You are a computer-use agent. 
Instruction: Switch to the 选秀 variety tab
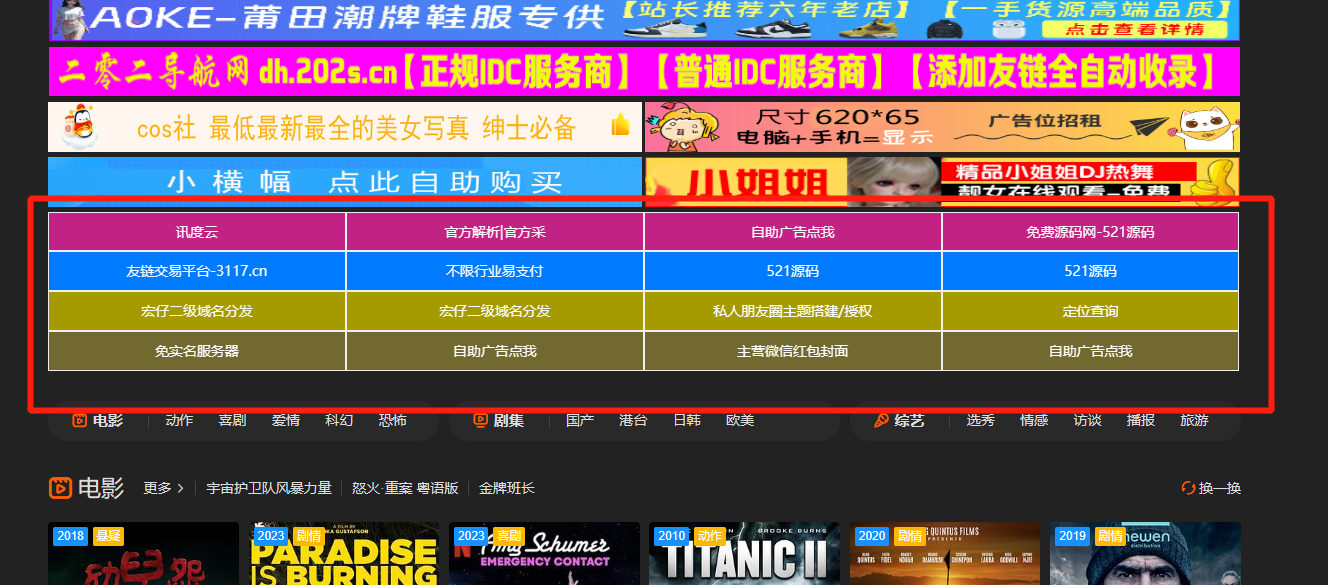980,420
